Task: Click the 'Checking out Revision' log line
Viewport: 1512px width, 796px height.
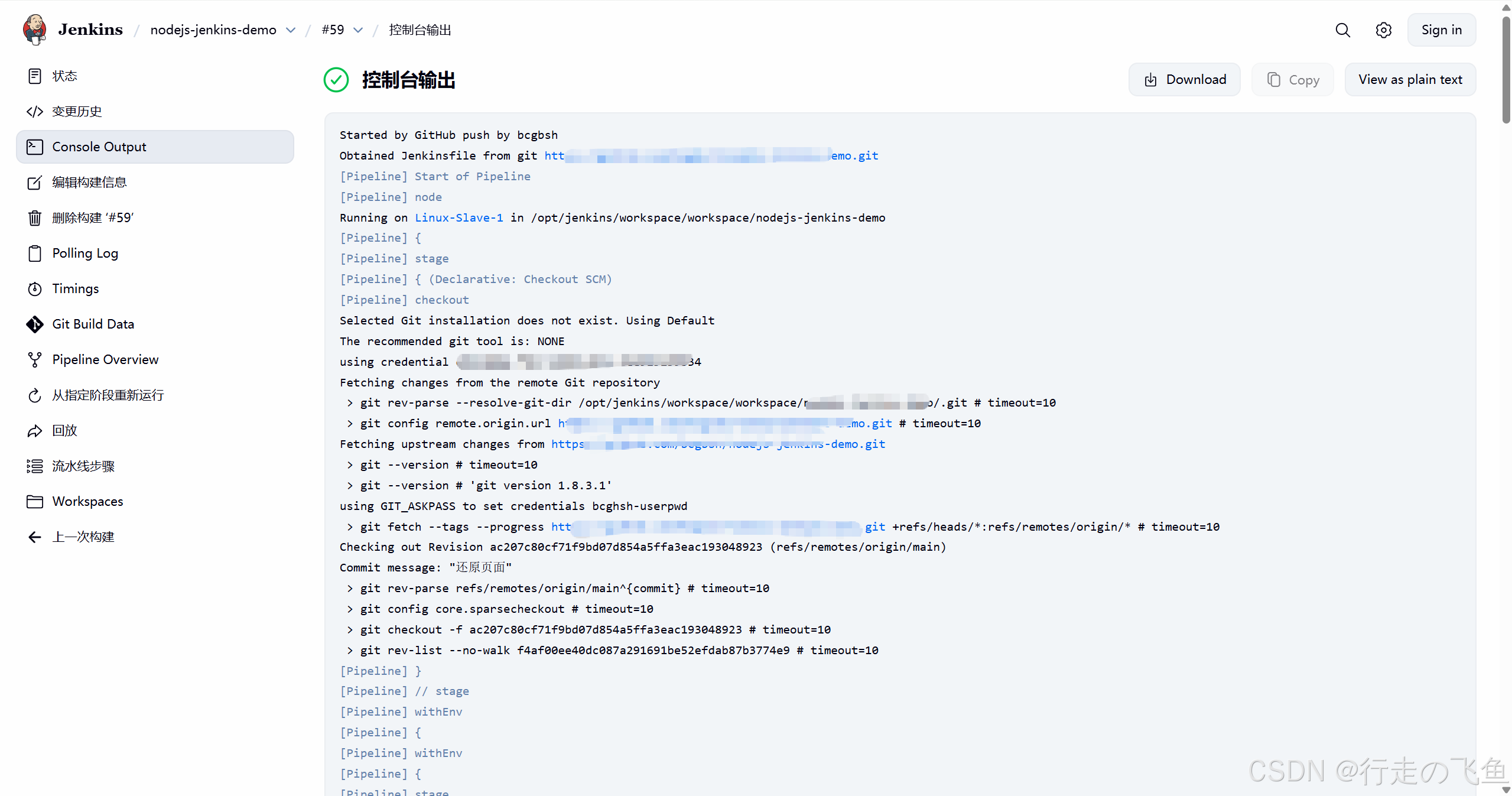Action: tap(643, 547)
